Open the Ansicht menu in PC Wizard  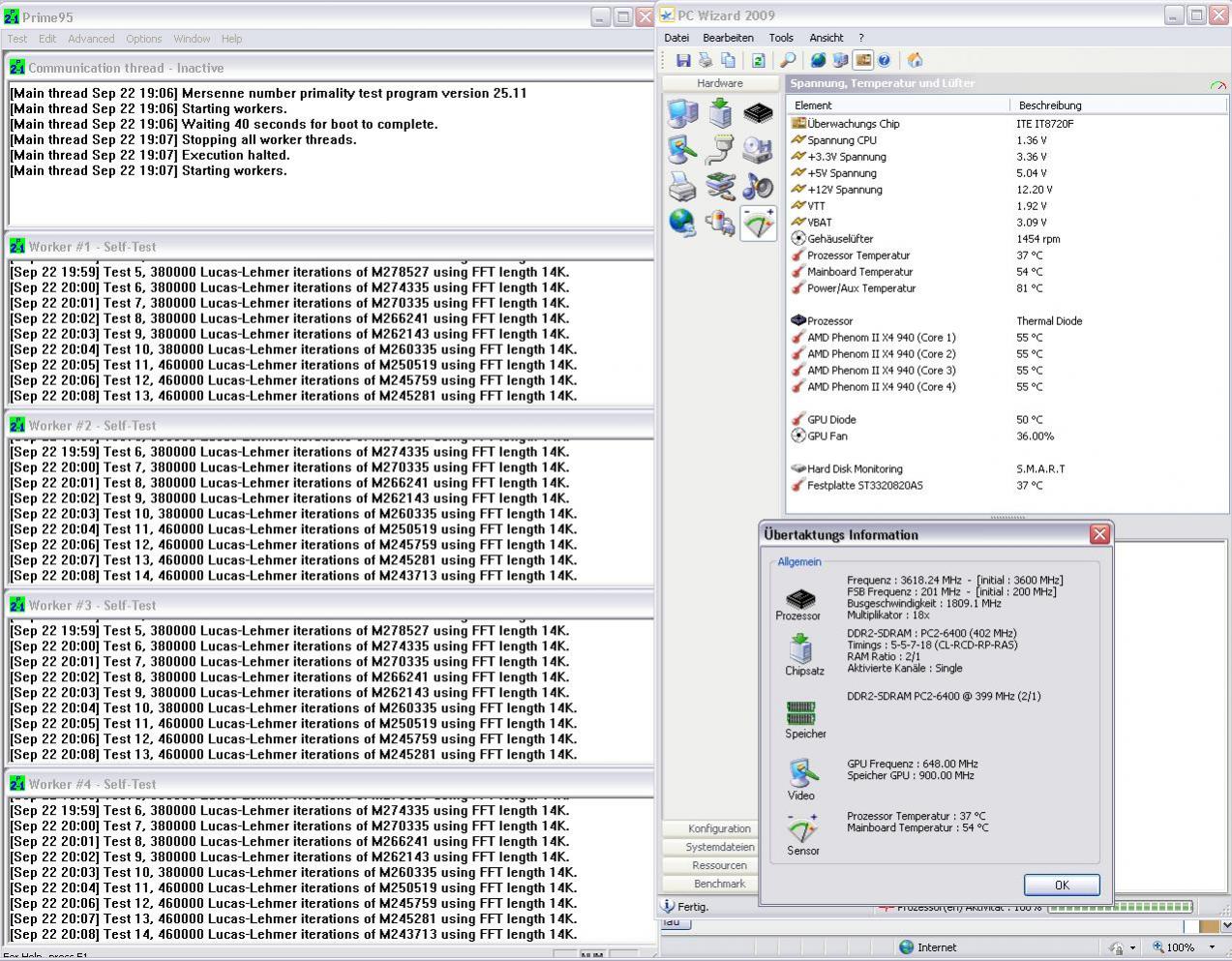[x=826, y=38]
